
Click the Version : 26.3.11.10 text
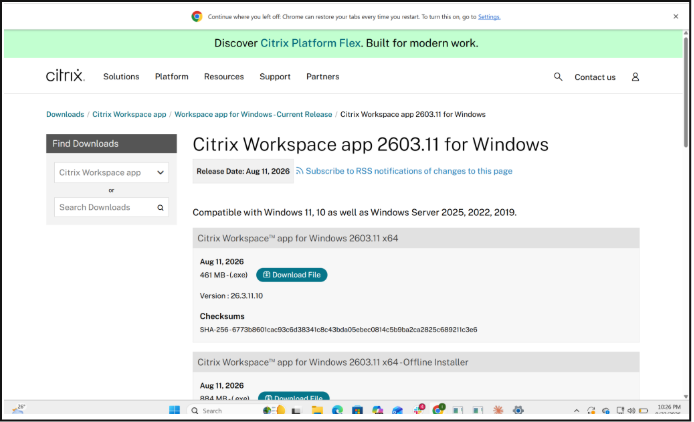[231, 296]
